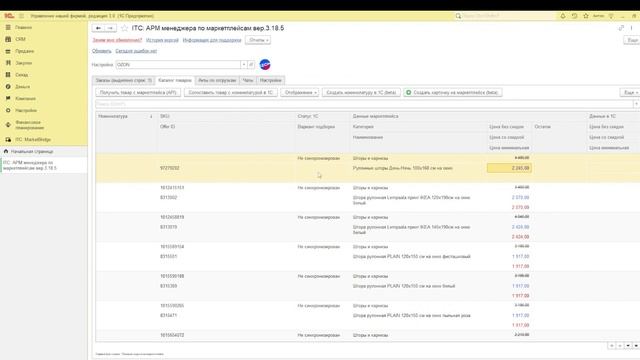The width and height of the screenshot is (640, 360).
Task: Open favorites star in title bar
Action: [x=586, y=16]
